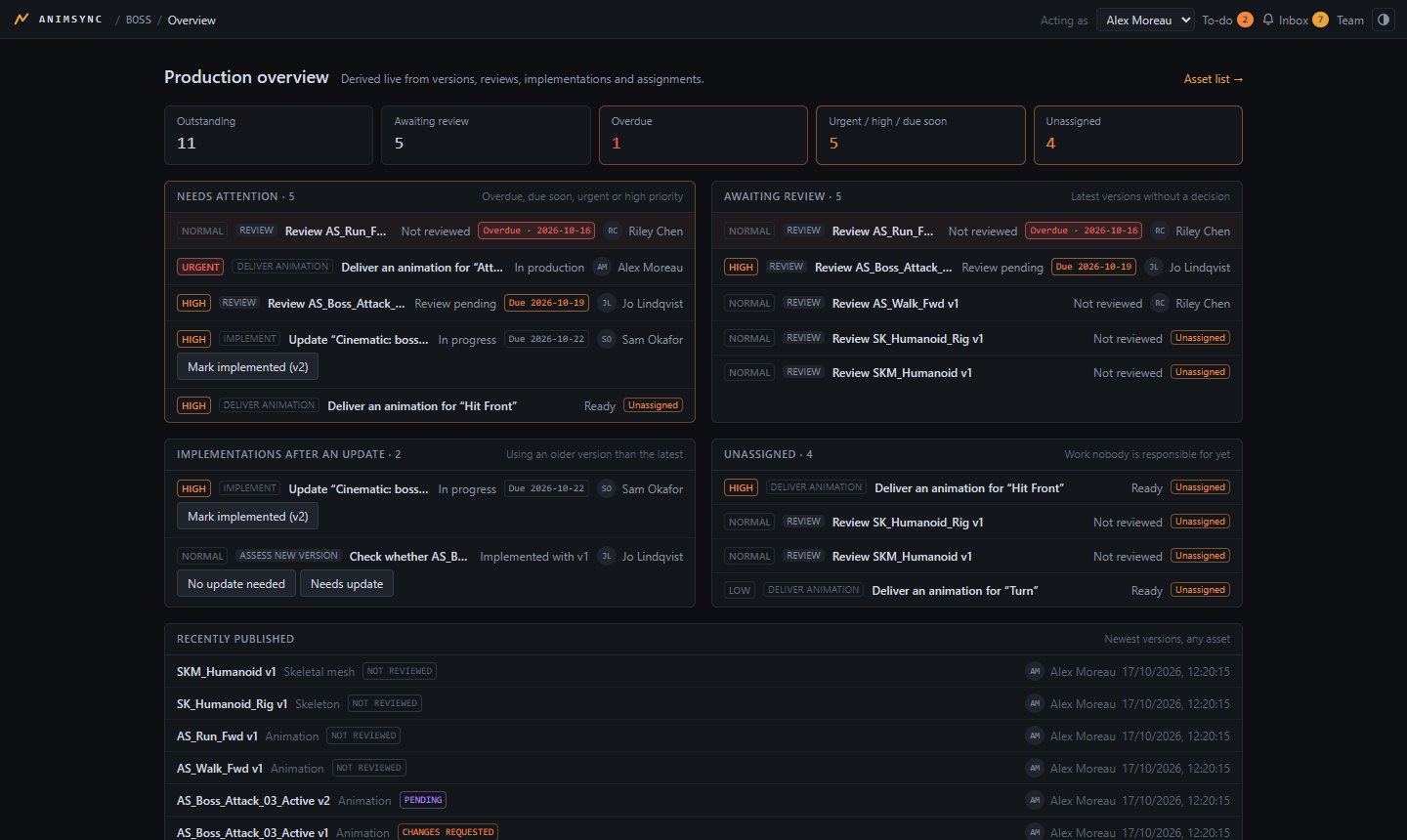Open AS_Walk_Fwd v1 in Recently Published

click(220, 769)
